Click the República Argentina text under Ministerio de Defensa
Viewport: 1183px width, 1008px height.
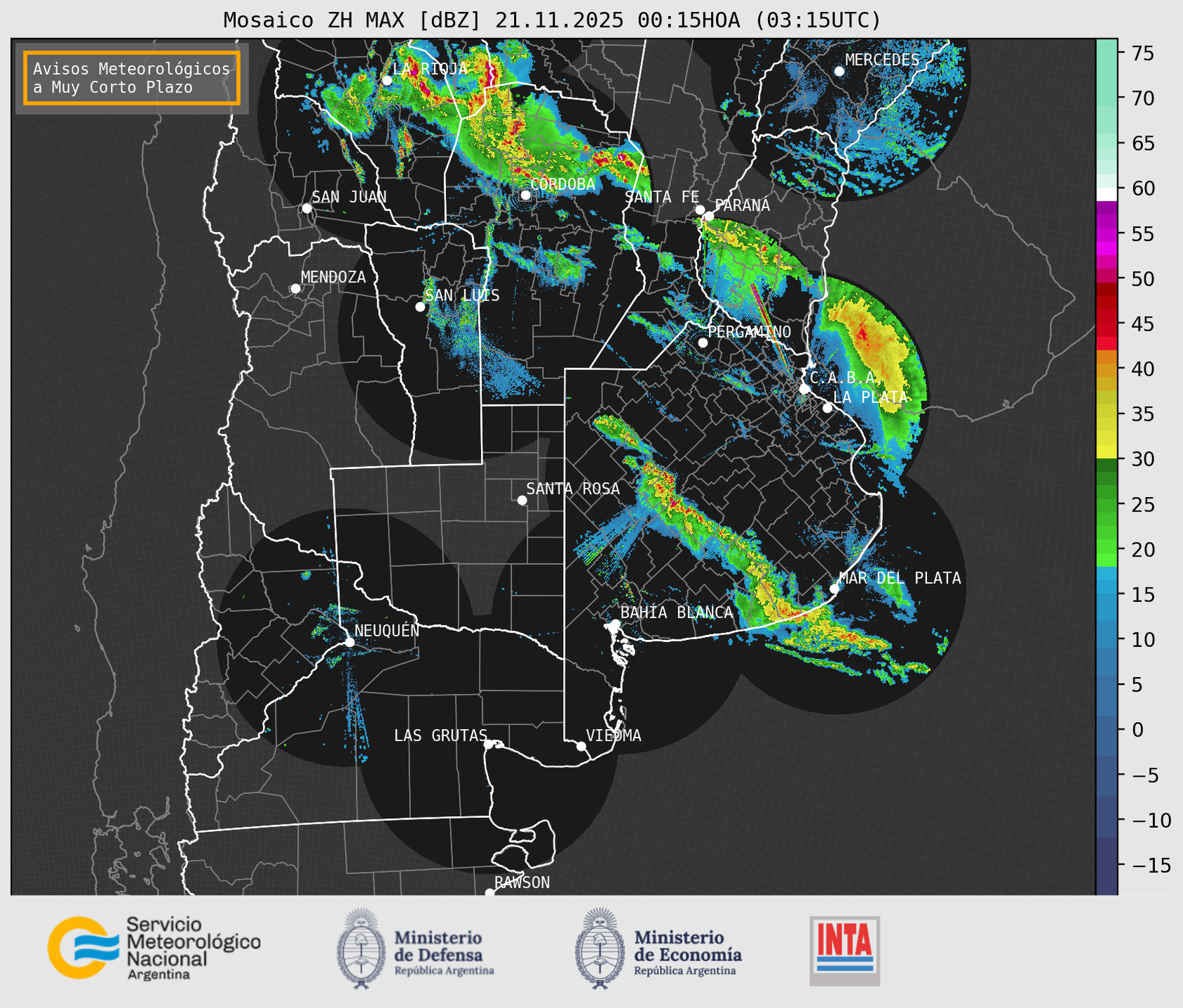point(444,971)
